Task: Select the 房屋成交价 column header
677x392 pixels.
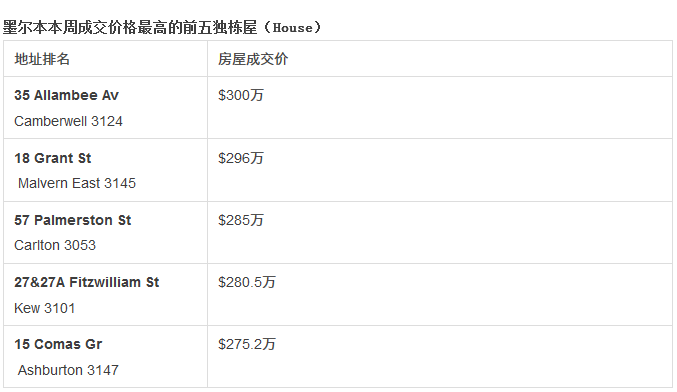Action: (253, 59)
